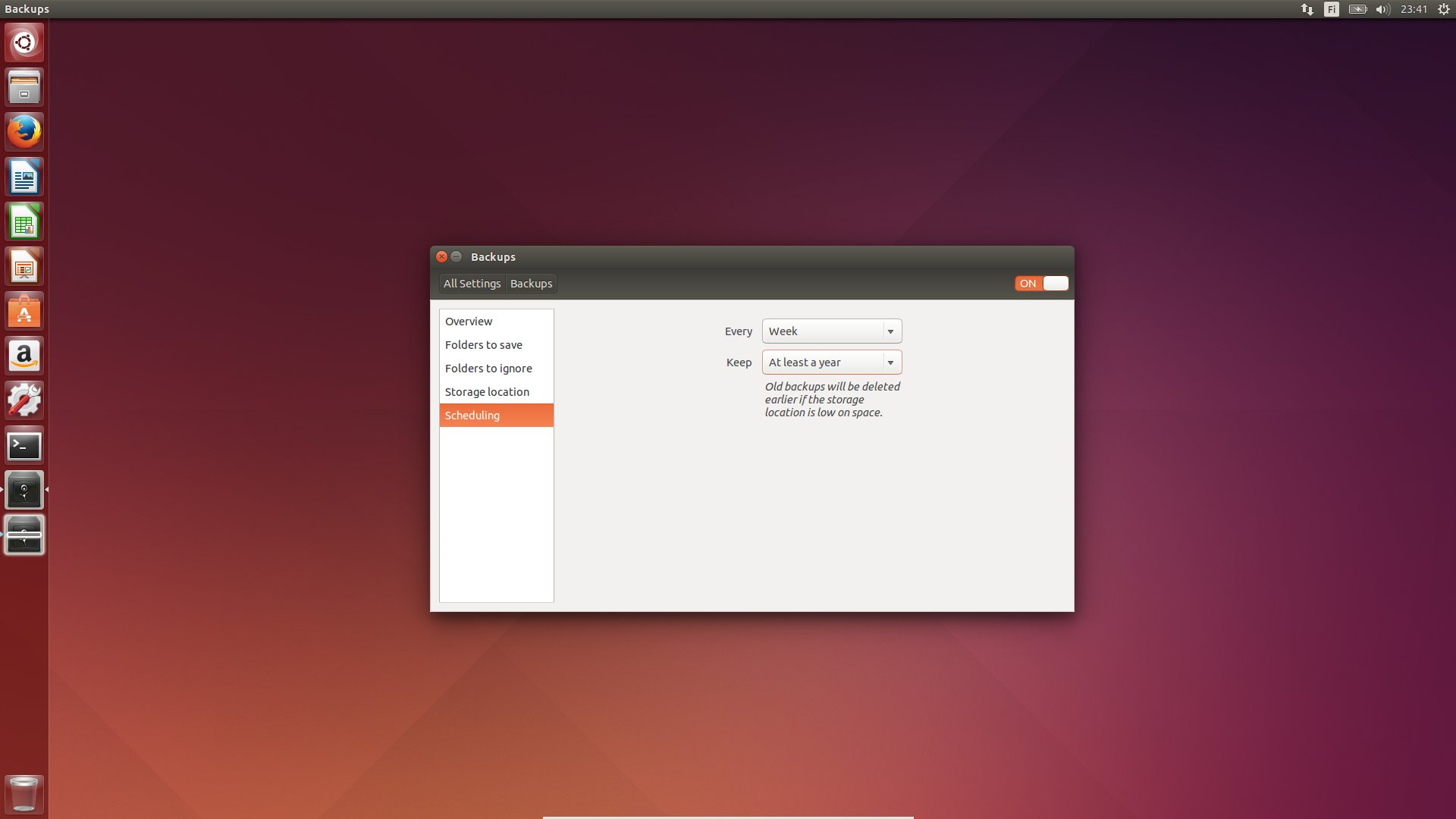The height and width of the screenshot is (819, 1456).
Task: Open Folders to ignore section
Action: coord(497,369)
